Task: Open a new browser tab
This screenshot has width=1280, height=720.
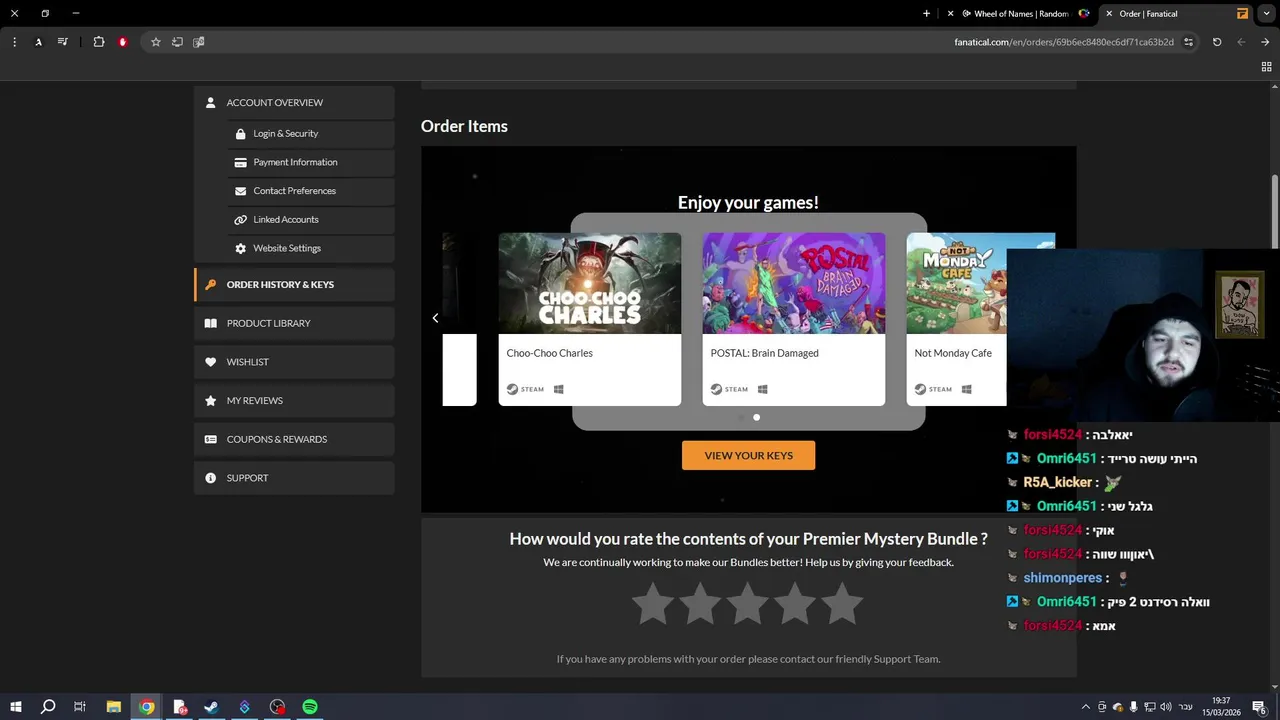Action: tap(927, 14)
